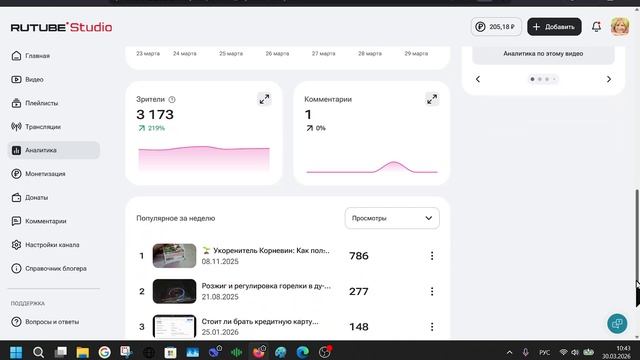This screenshot has width=640, height=360.
Task: Expand the Комментарии chart
Action: click(x=432, y=99)
